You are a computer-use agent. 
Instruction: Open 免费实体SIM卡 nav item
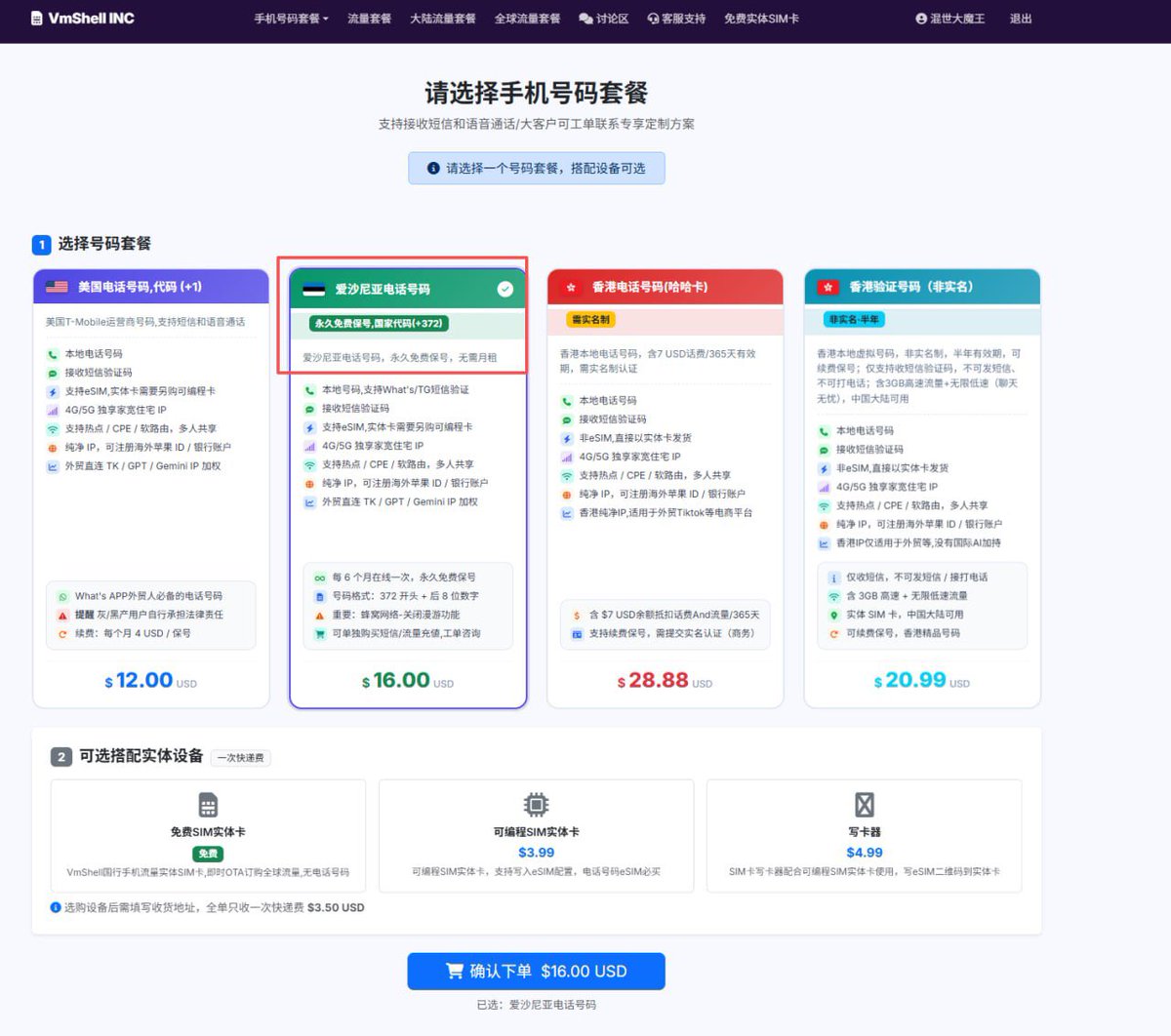point(761,19)
